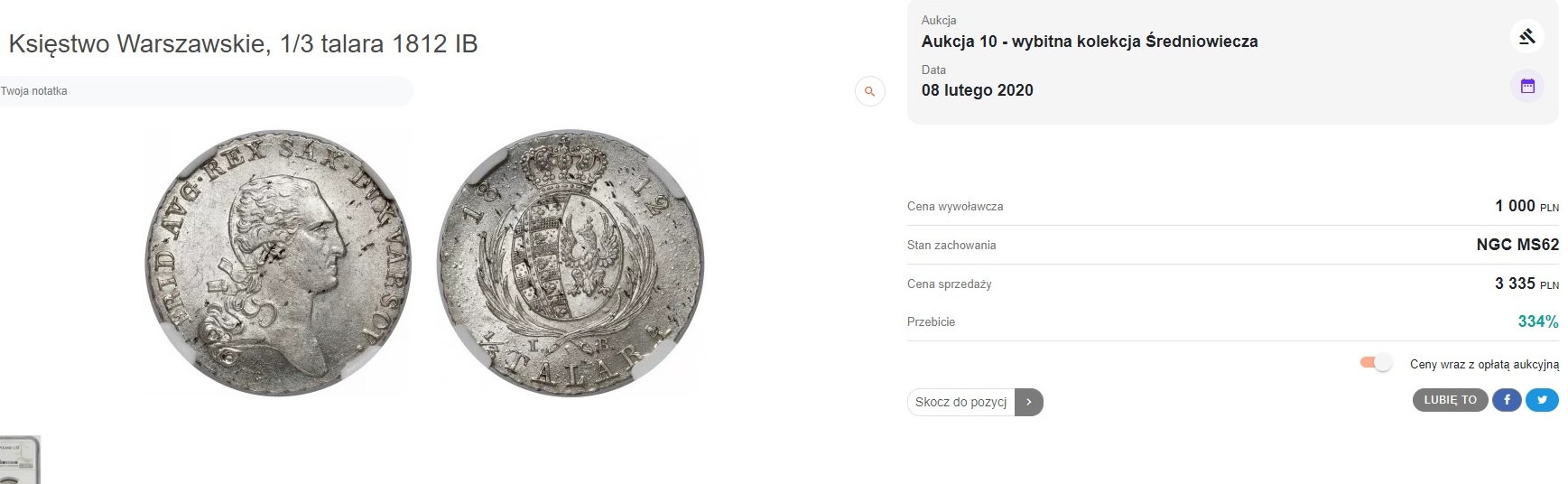
Task: Toggle prices including auction fee switch
Action: 1376,363
